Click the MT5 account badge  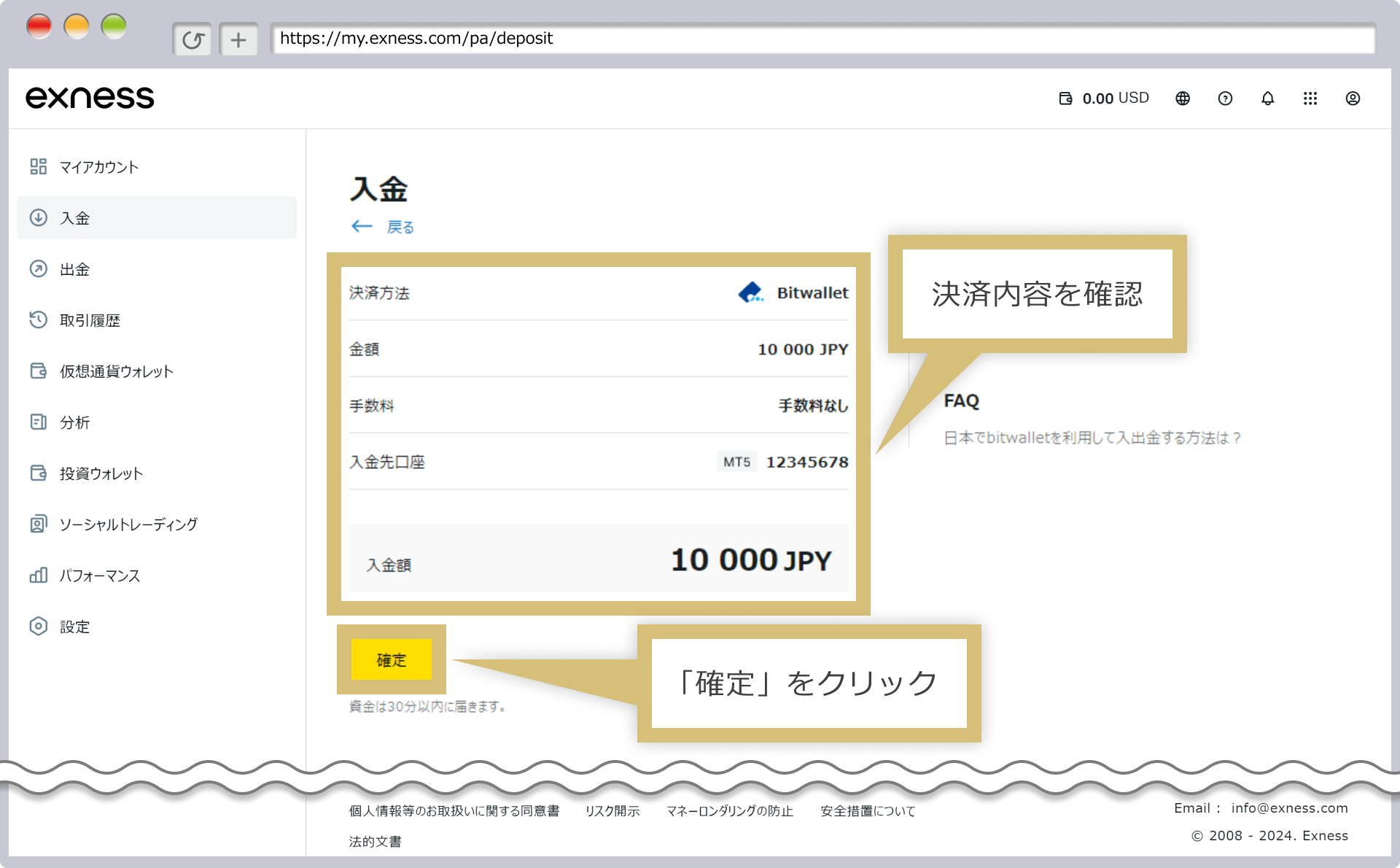[x=736, y=462]
